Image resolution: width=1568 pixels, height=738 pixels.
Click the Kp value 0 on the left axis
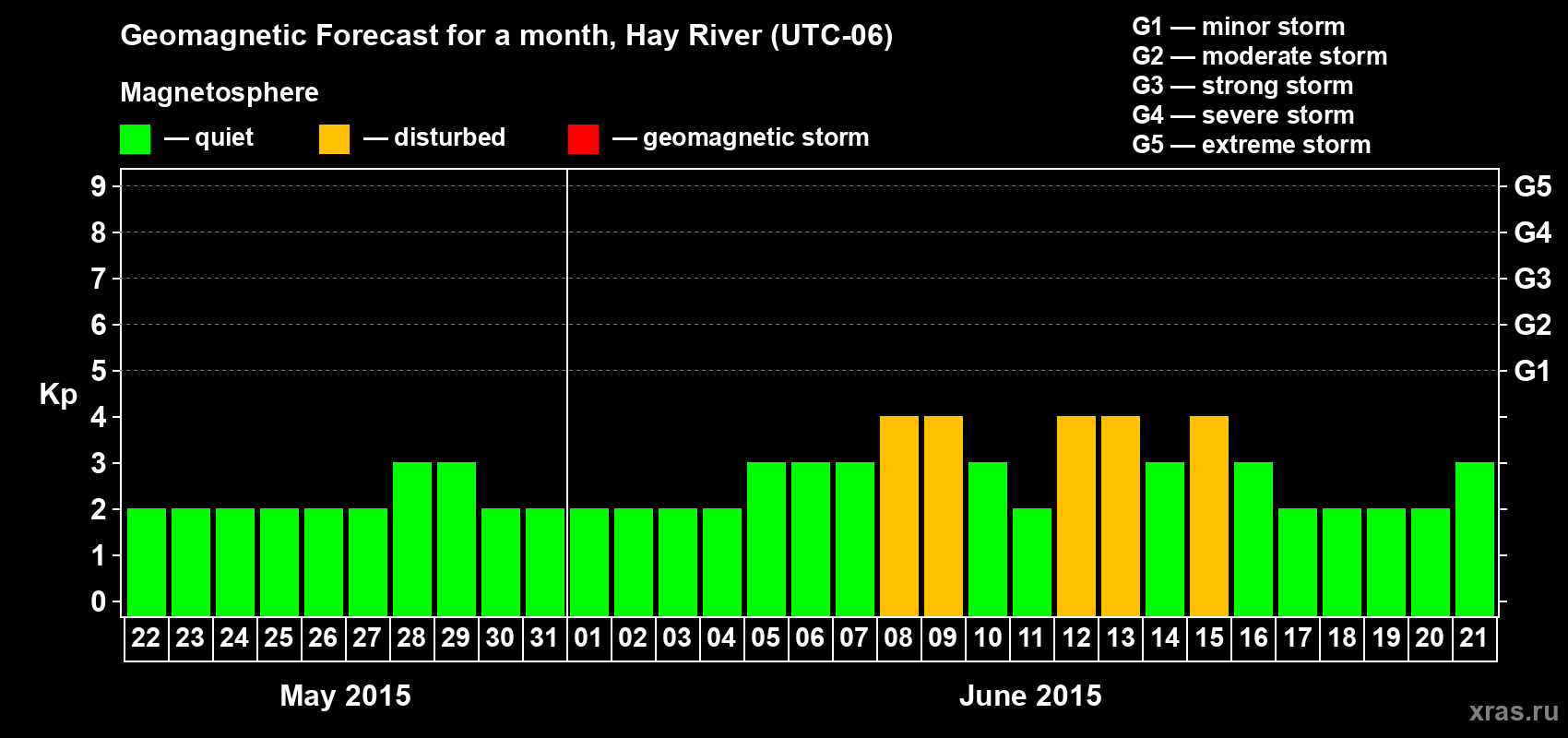pyautogui.click(x=99, y=601)
